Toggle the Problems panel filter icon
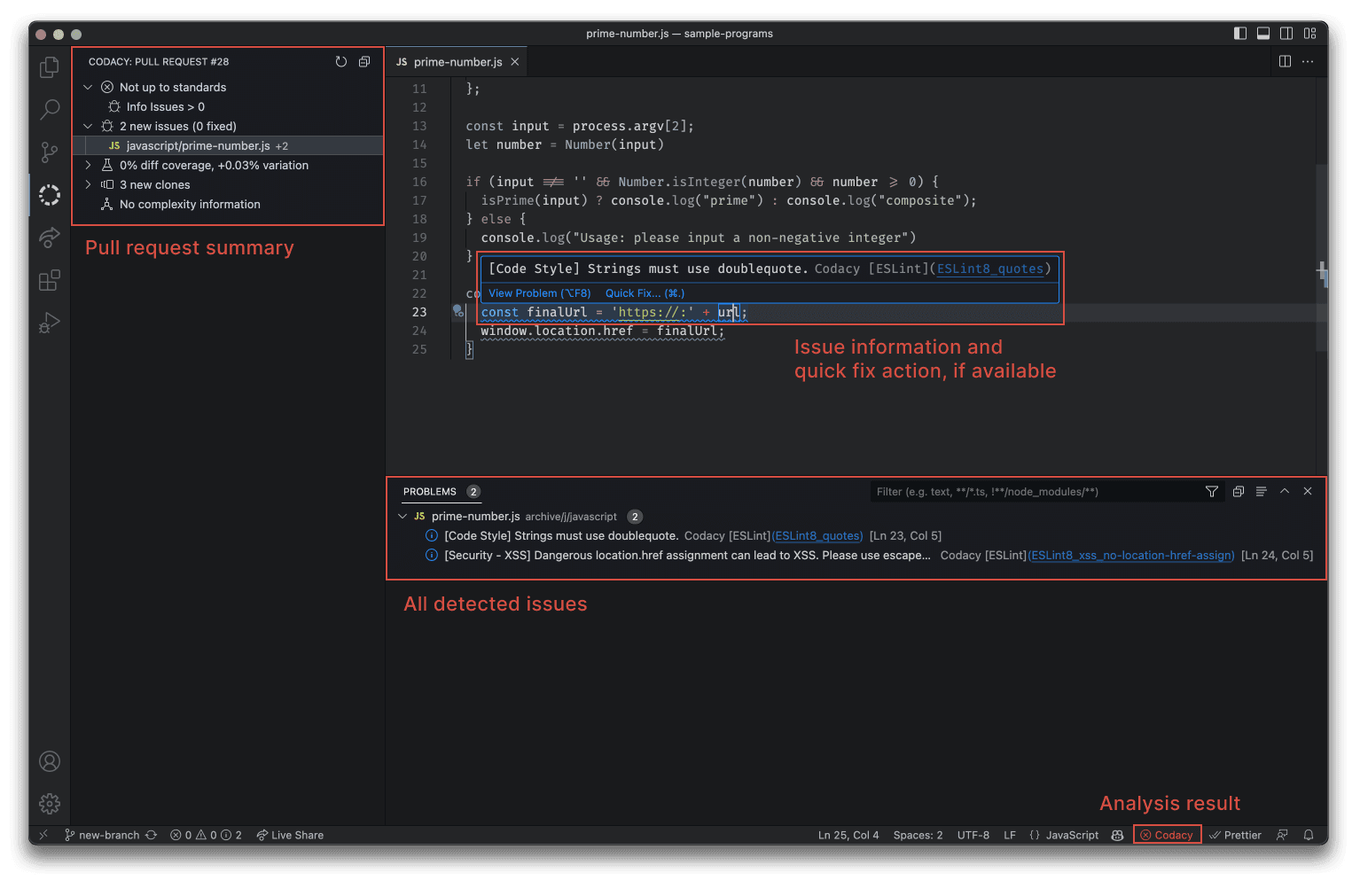 pyautogui.click(x=1212, y=491)
